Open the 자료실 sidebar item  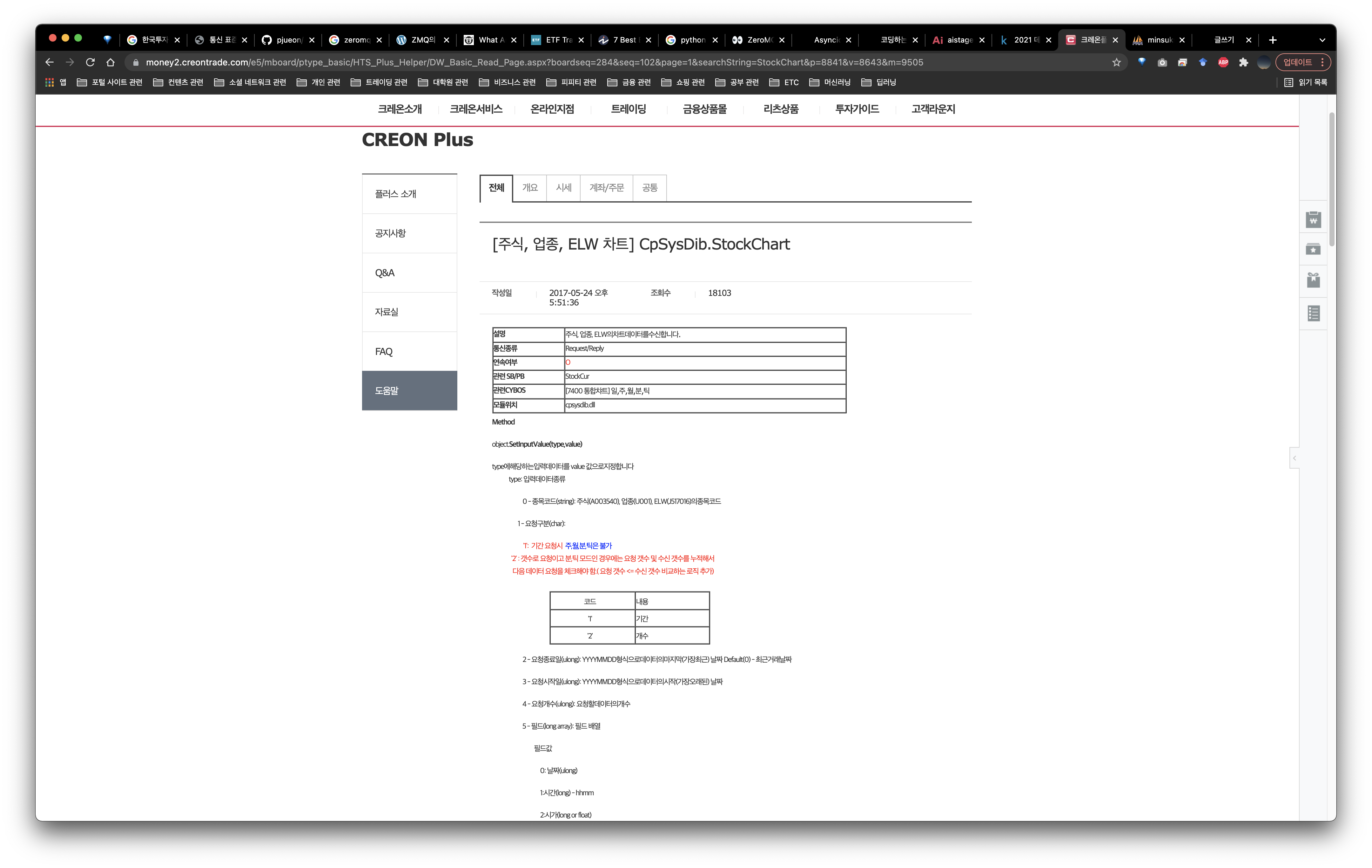[409, 312]
